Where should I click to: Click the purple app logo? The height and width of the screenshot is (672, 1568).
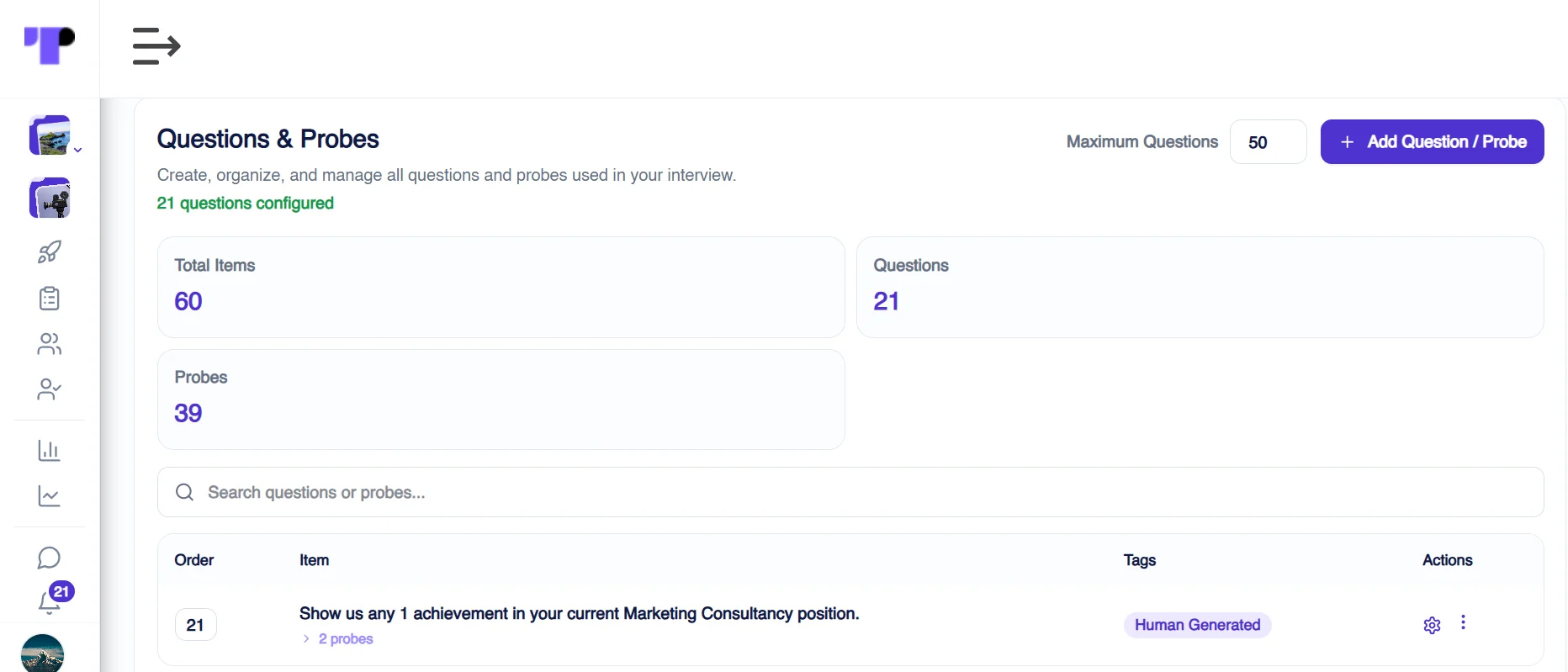[50, 45]
